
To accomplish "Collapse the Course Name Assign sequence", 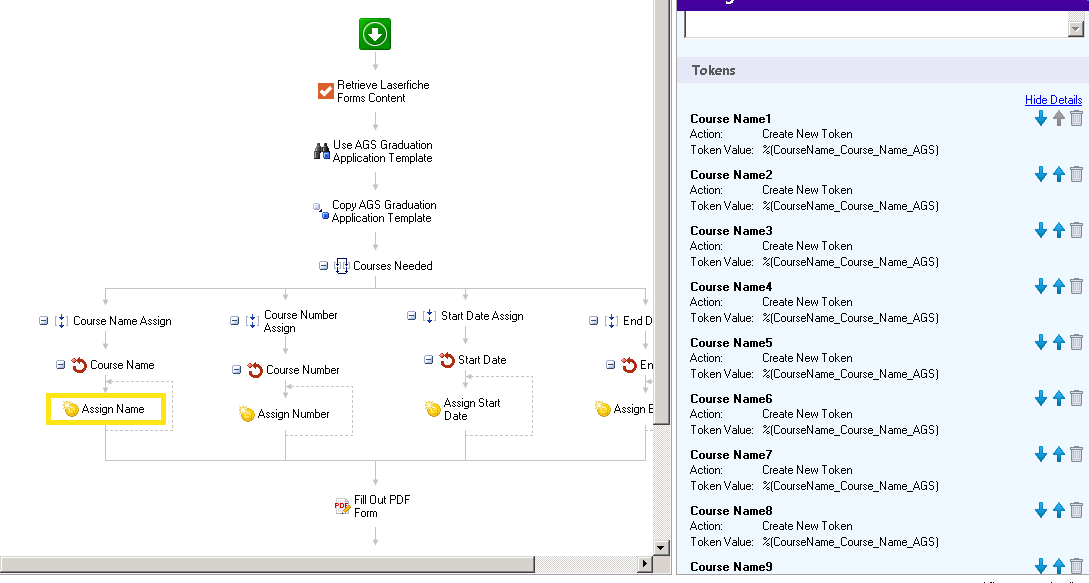I will [x=43, y=321].
